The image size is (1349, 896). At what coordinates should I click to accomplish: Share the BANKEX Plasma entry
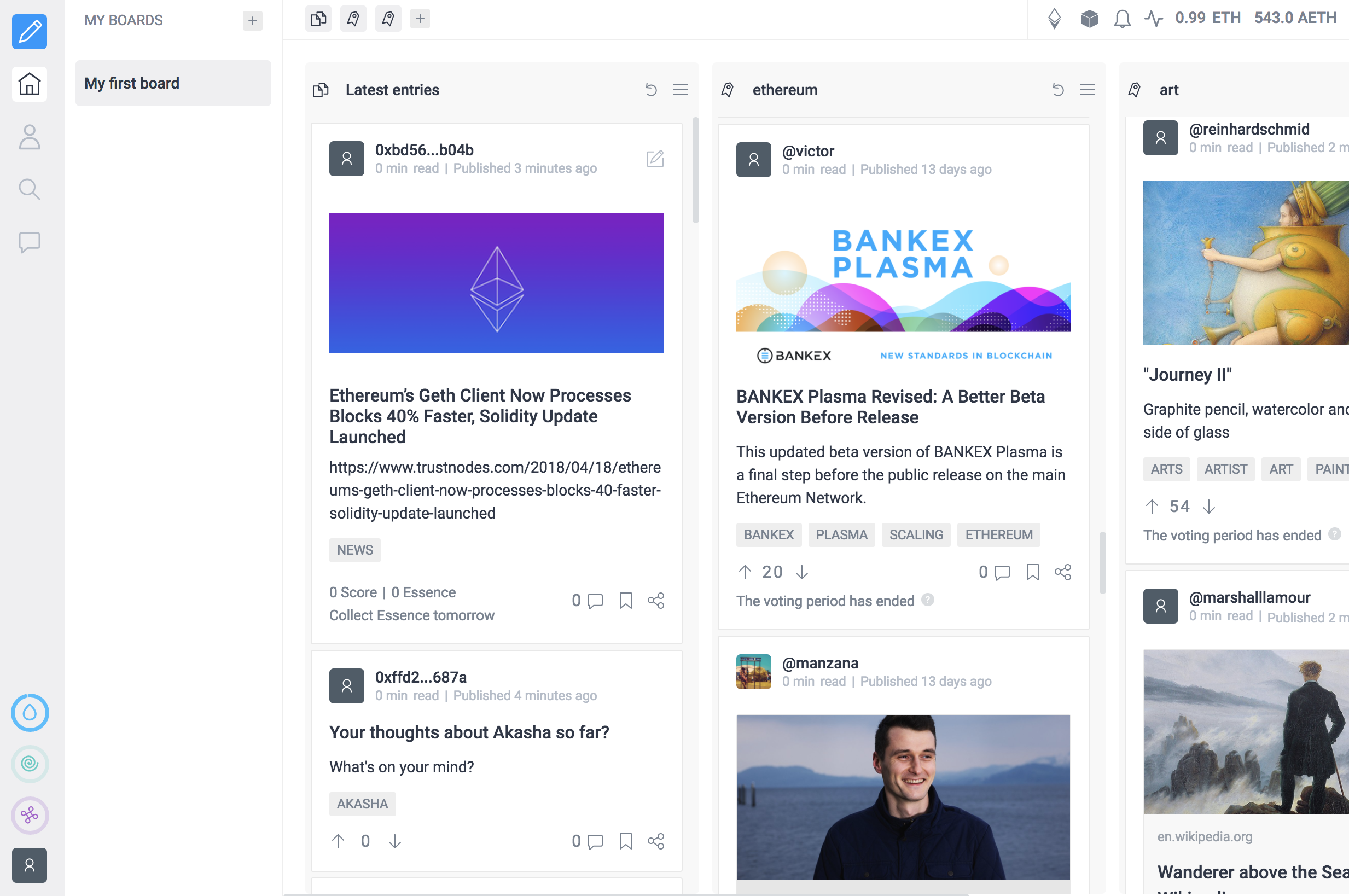(x=1063, y=572)
